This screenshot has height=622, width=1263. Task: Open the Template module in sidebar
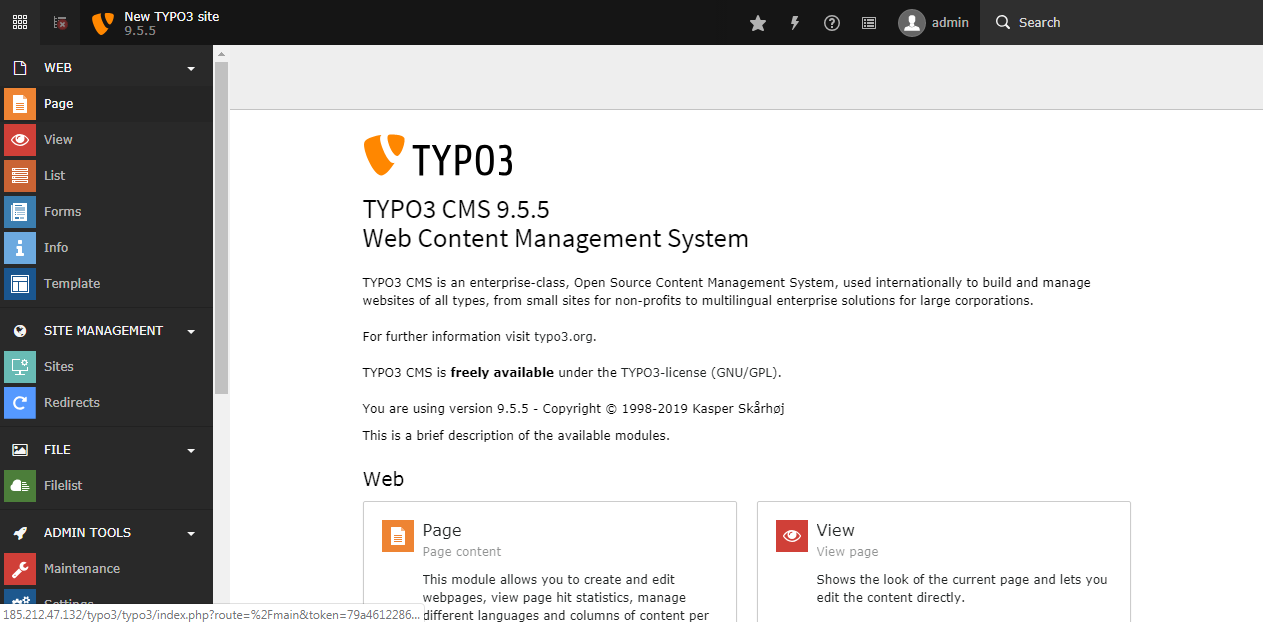click(x=106, y=284)
